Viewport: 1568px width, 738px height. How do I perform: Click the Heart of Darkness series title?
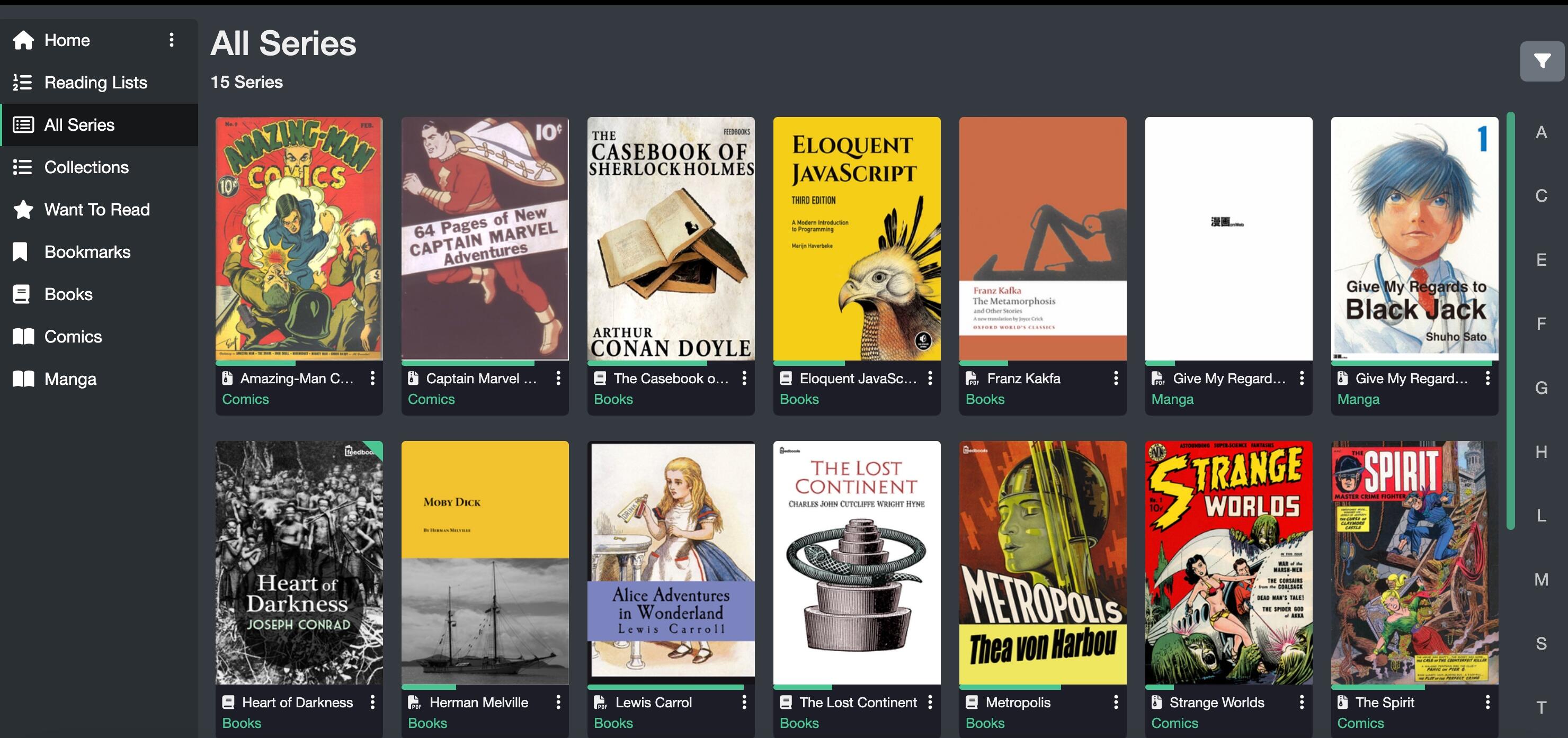(298, 702)
